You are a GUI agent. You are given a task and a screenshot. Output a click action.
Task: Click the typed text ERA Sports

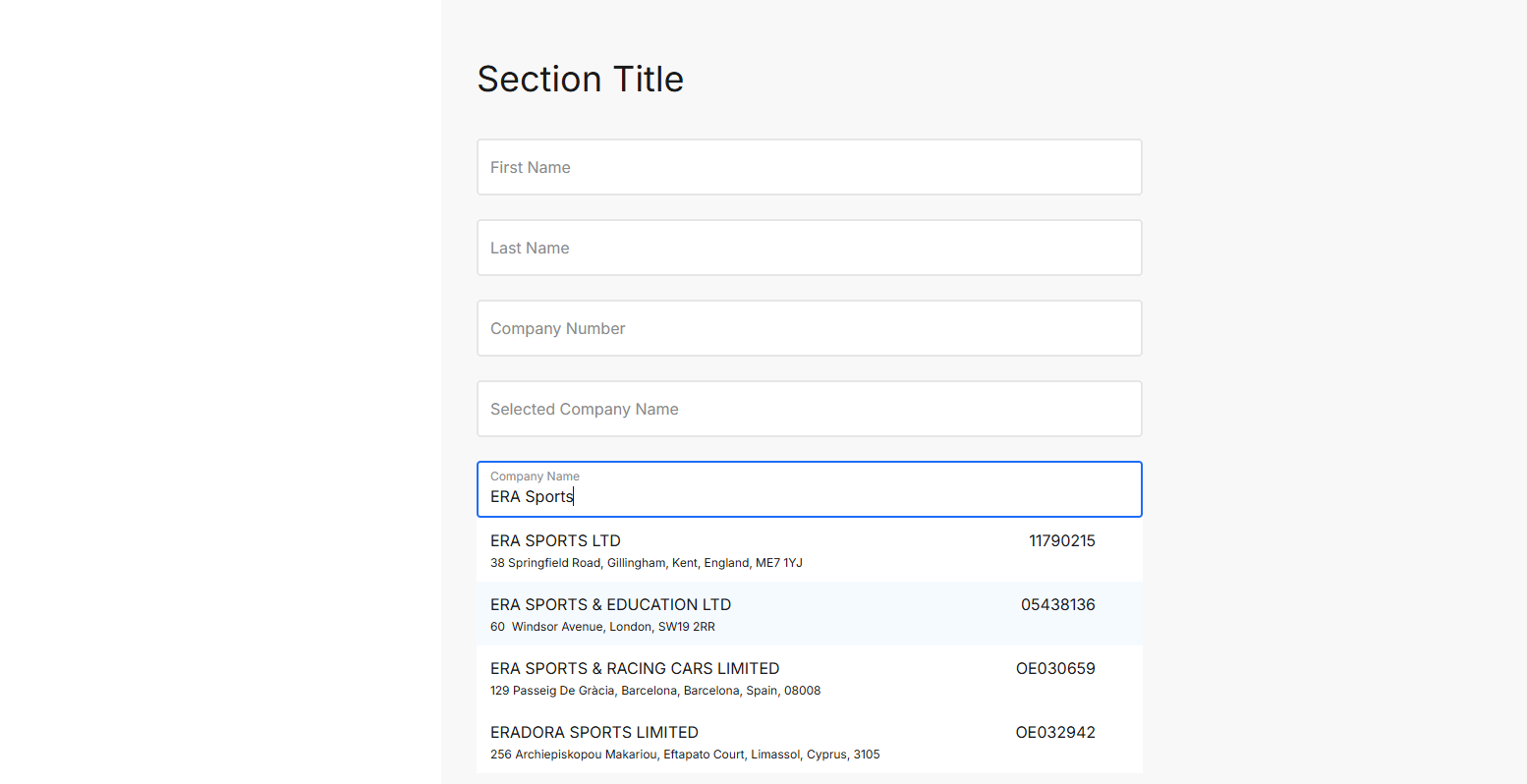click(532, 497)
